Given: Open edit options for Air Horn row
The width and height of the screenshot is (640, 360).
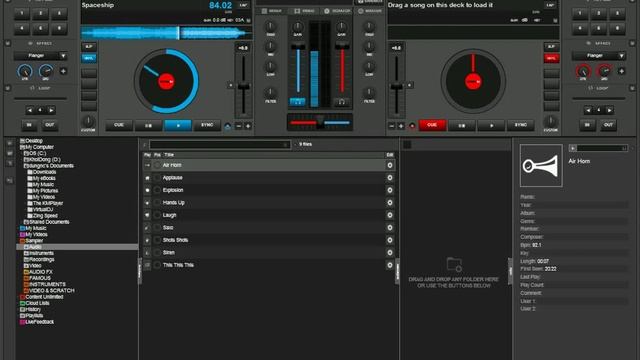Looking at the screenshot, I should (390, 165).
